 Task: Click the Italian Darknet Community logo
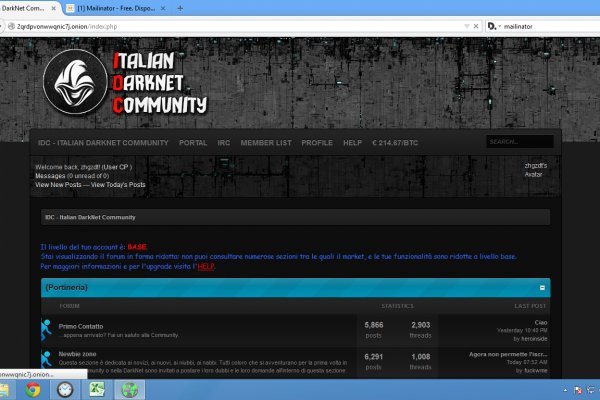125,83
